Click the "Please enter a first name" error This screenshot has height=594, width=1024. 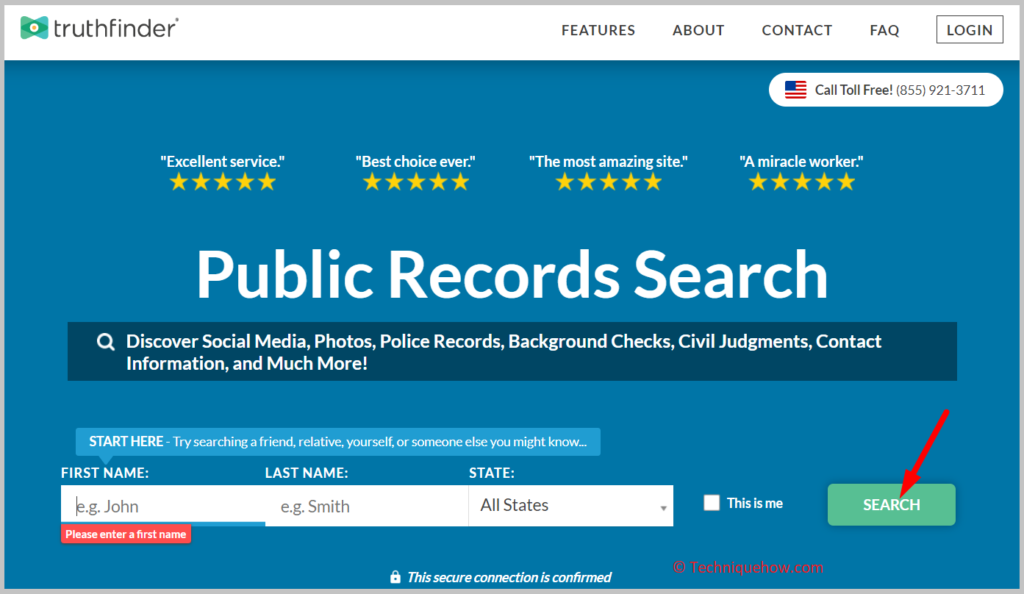126,534
